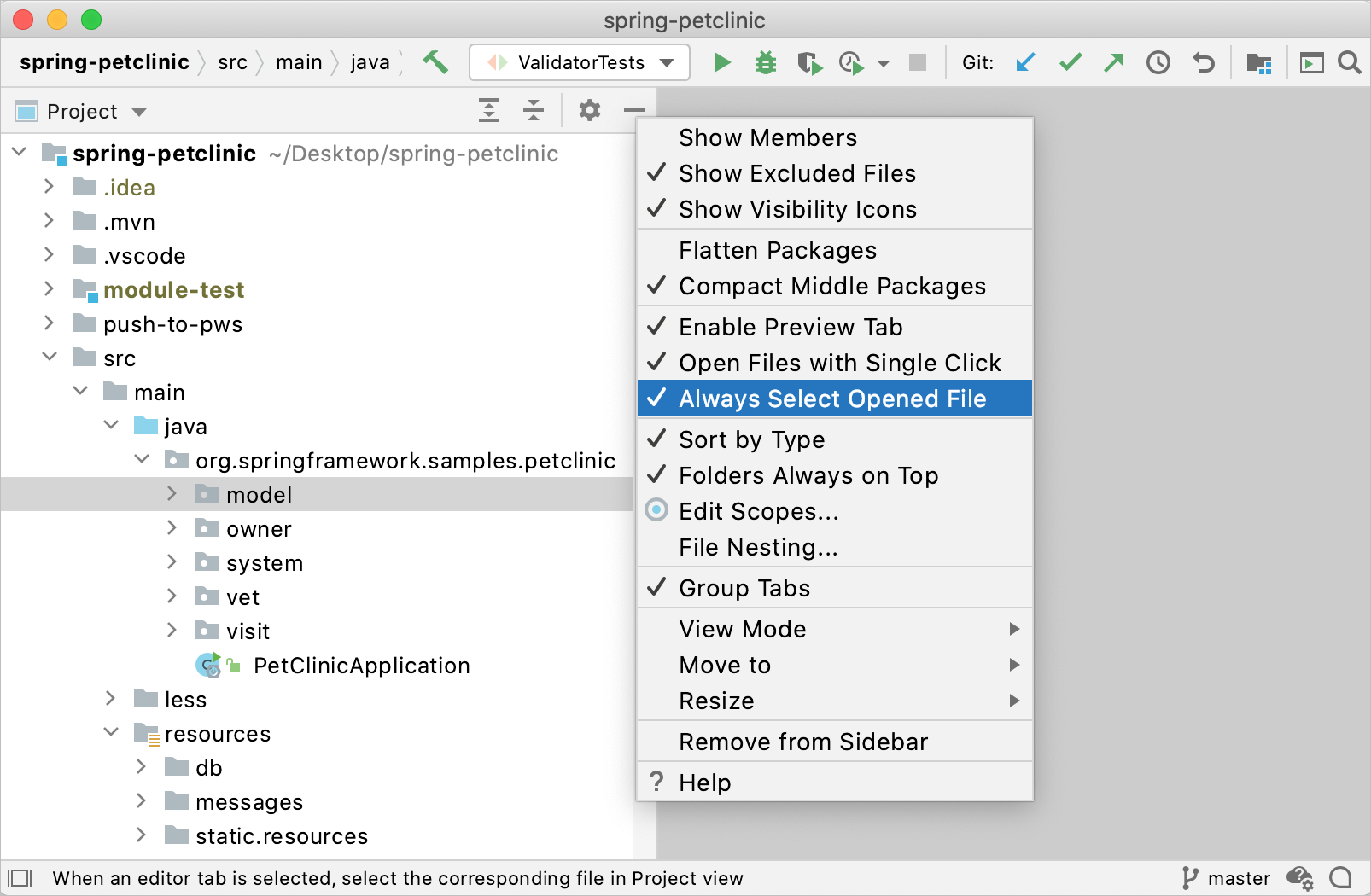
Task: Toggle Show Members option
Action: pyautogui.click(x=835, y=137)
